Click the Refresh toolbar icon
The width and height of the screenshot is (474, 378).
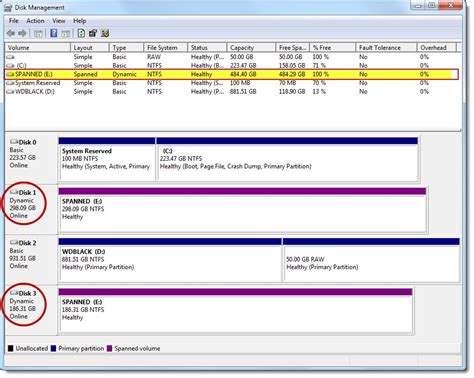[81, 33]
